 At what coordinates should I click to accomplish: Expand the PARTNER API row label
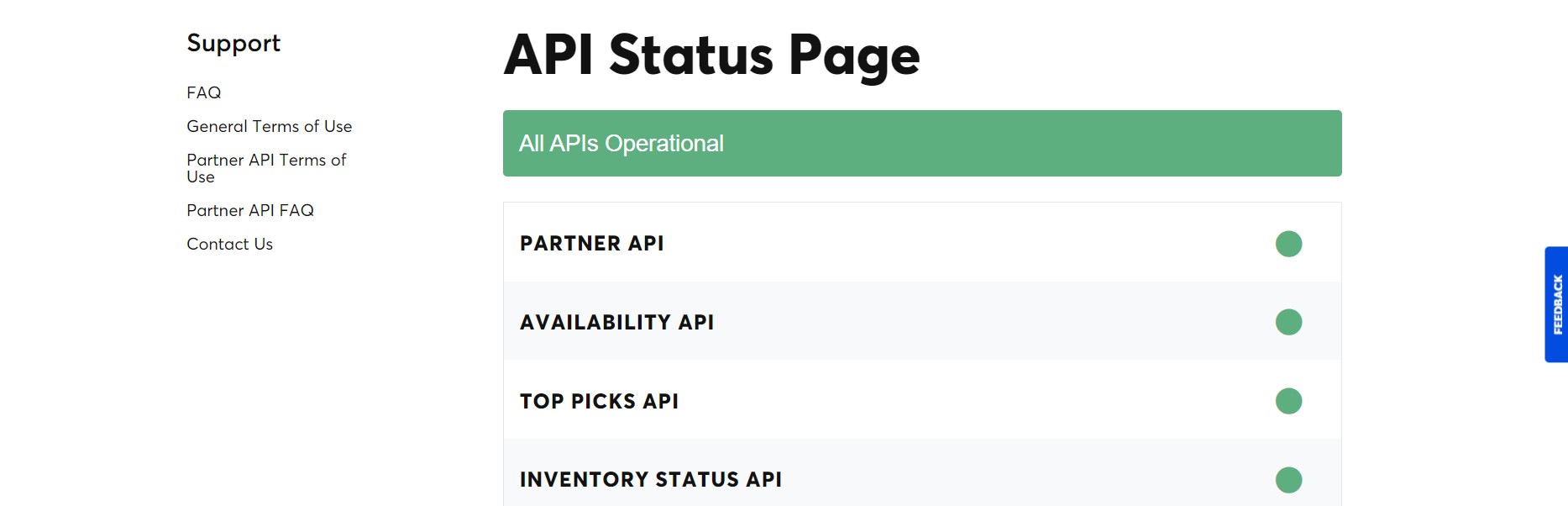(x=592, y=244)
